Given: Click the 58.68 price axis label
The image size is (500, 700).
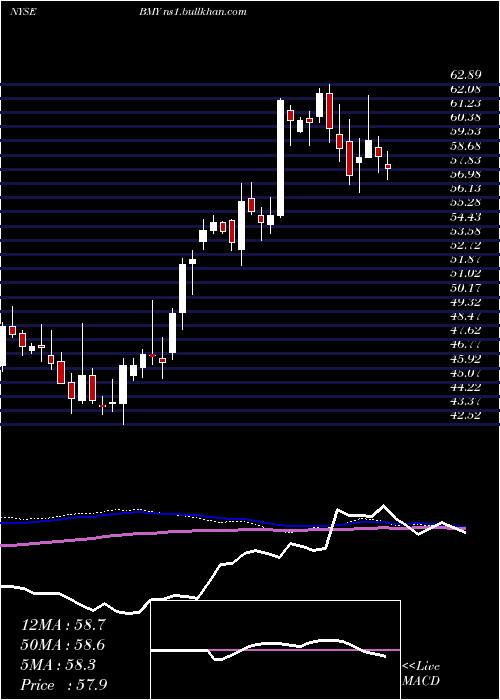Looking at the screenshot, I should point(465,146).
